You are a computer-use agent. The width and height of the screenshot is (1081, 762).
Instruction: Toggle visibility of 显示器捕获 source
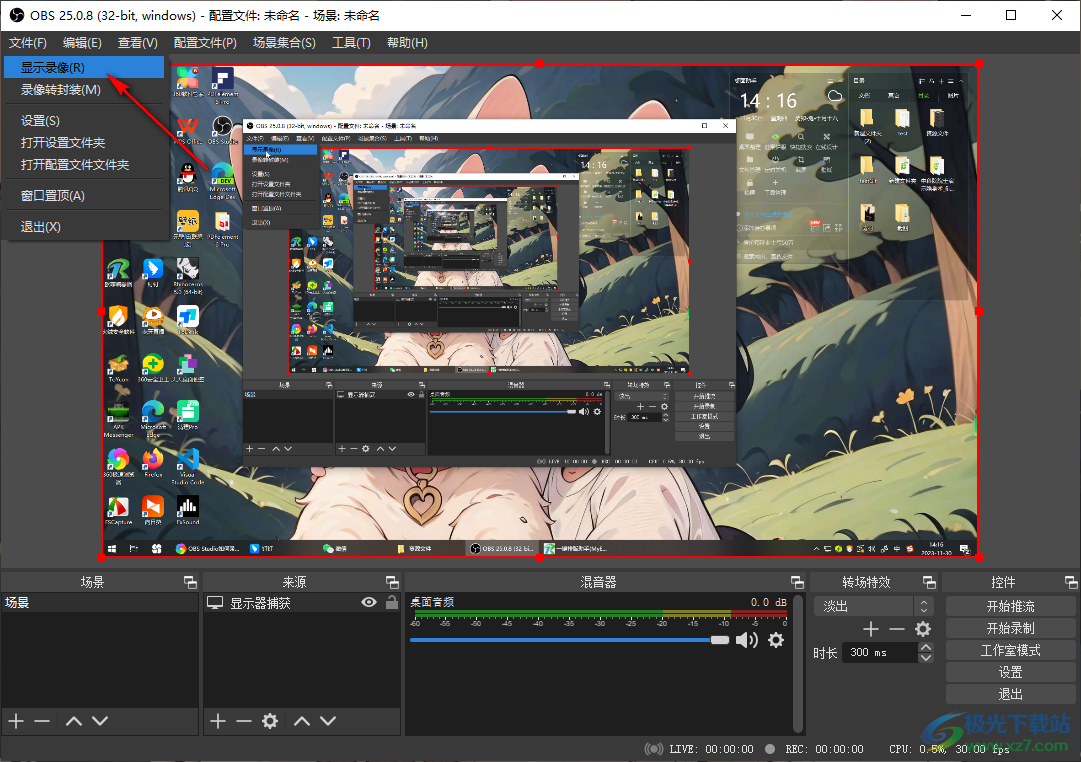click(x=369, y=603)
